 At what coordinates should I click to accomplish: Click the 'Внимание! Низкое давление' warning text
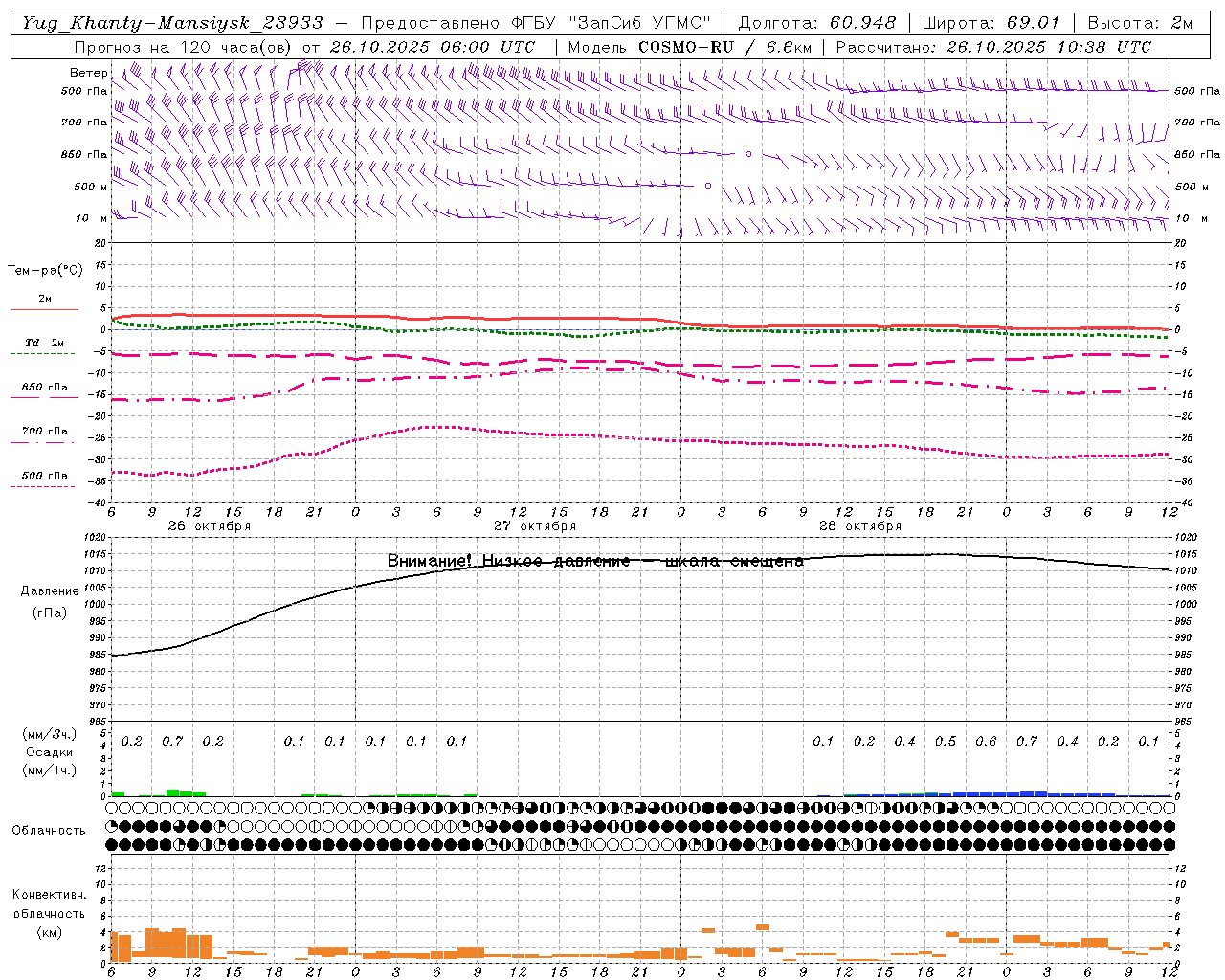click(x=509, y=561)
